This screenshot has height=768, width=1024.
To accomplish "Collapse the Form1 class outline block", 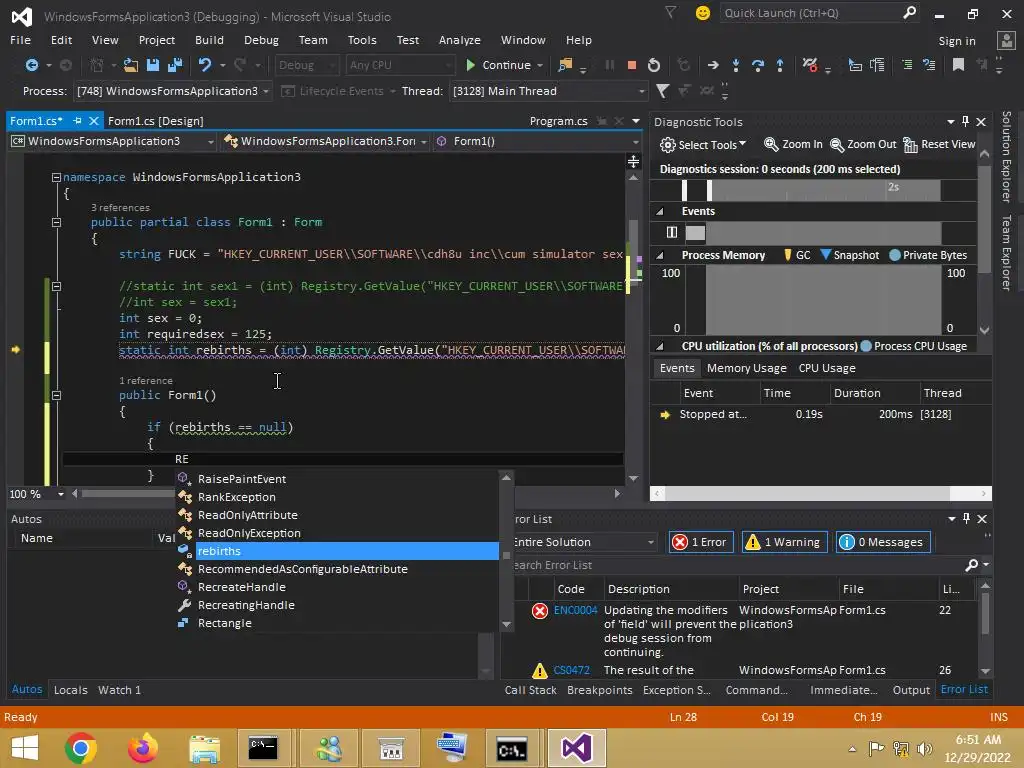I will (x=56, y=222).
